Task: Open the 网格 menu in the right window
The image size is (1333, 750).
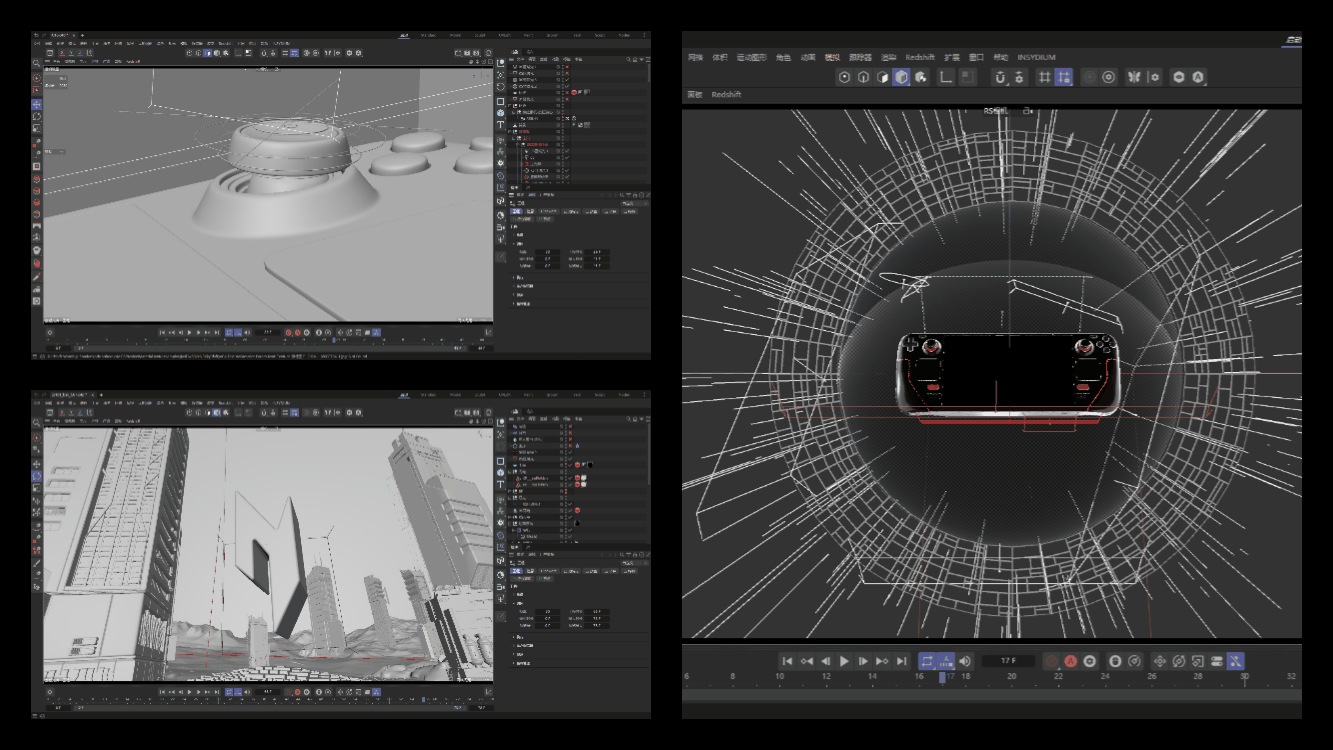Action: pyautogui.click(x=695, y=57)
